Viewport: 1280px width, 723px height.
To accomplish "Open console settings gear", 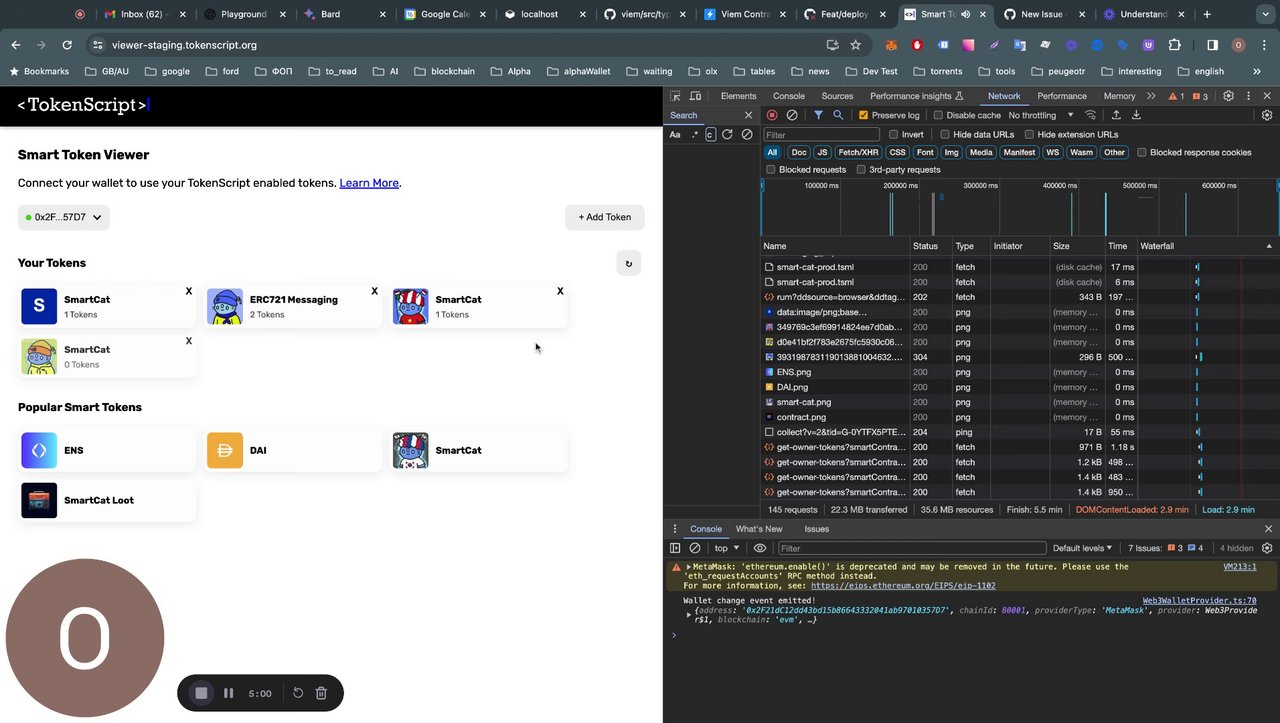I will point(1267,548).
